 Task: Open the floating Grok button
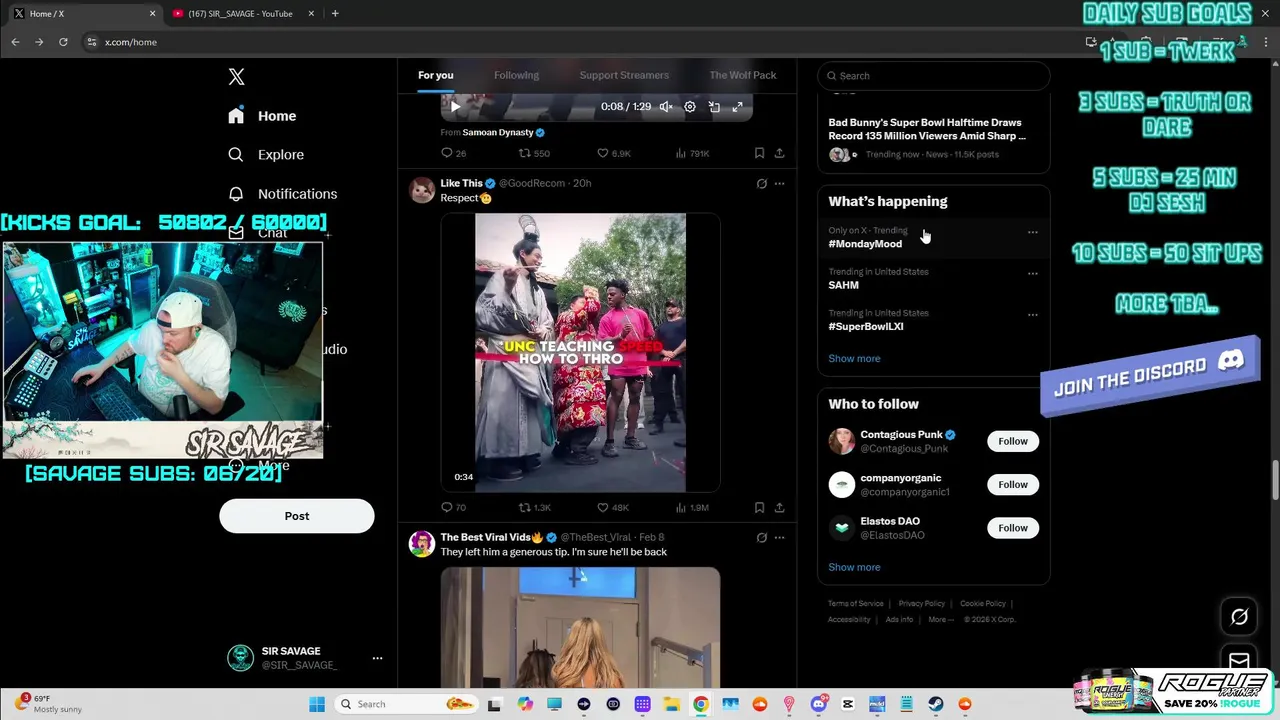(x=1239, y=617)
